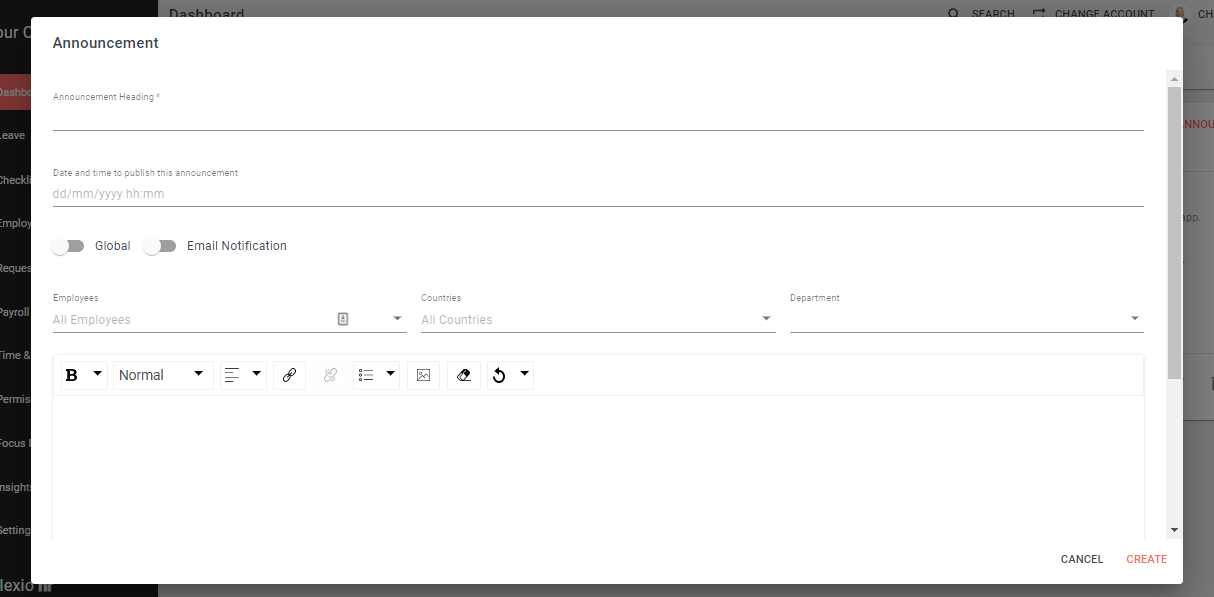1214x597 pixels.
Task: Click the Announcement Heading input field
Action: coord(598,118)
